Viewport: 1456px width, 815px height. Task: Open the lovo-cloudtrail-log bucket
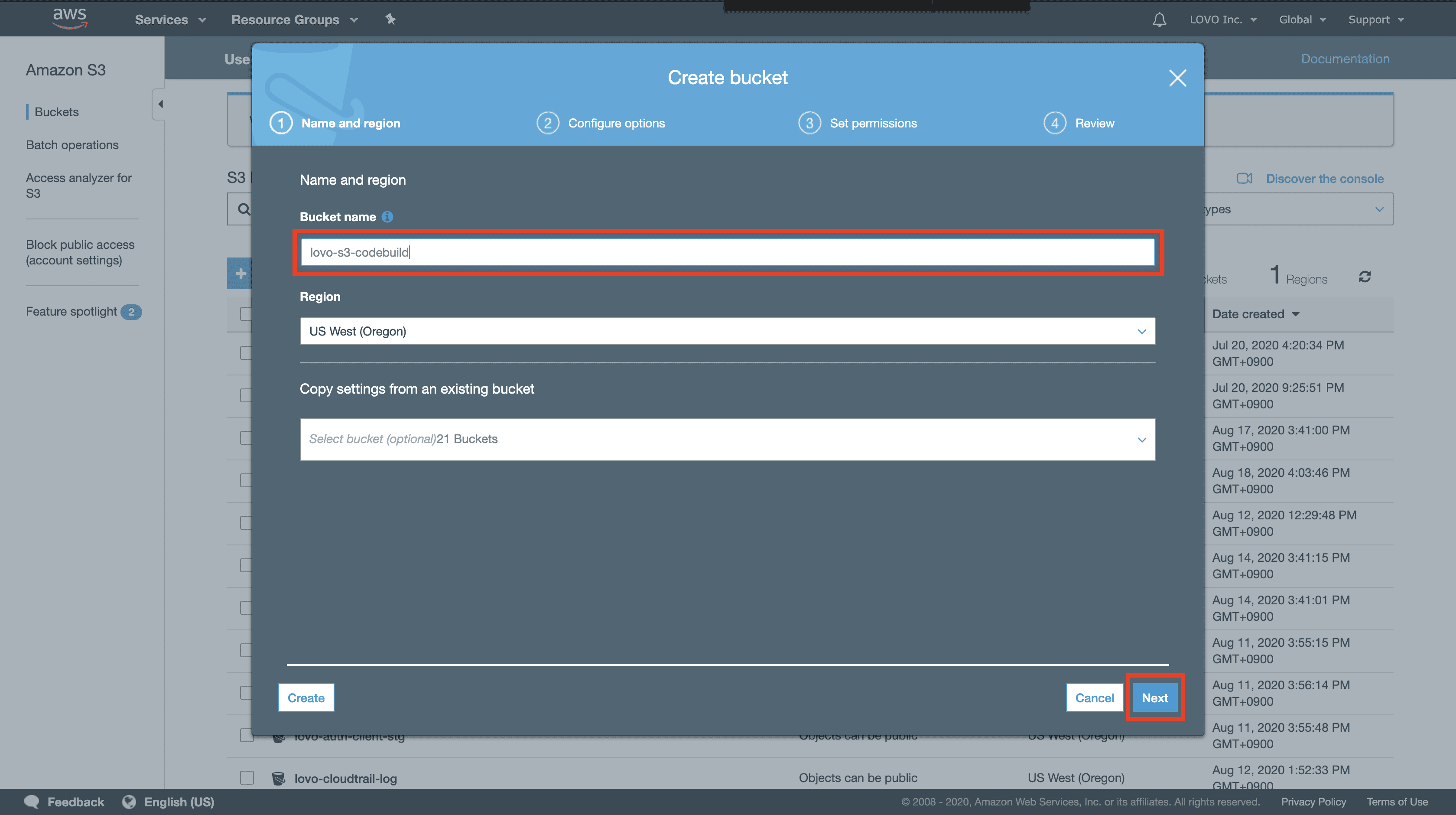coord(345,778)
